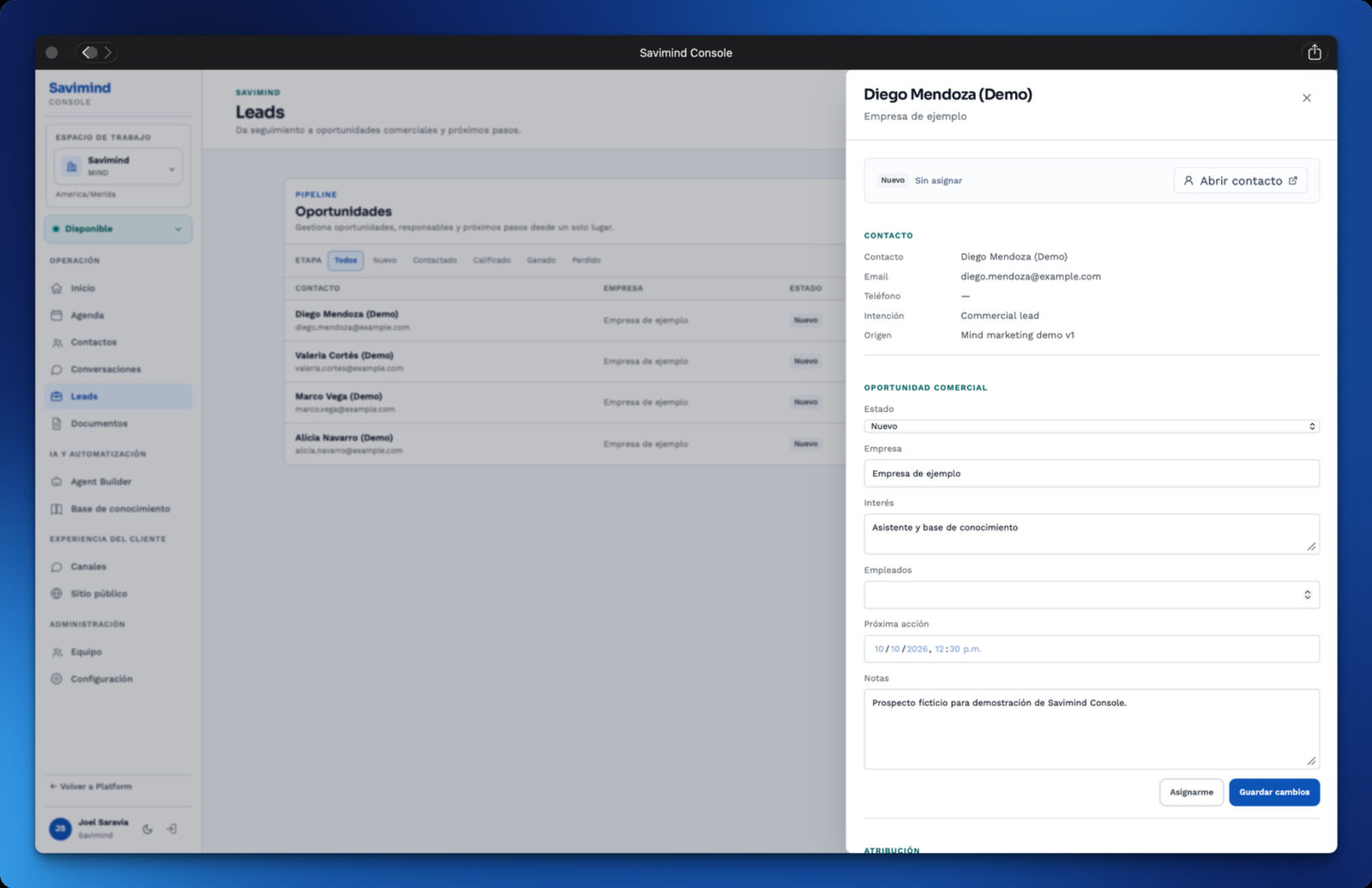Select the Perdido stage tab
The height and width of the screenshot is (888, 1372).
pyautogui.click(x=587, y=260)
